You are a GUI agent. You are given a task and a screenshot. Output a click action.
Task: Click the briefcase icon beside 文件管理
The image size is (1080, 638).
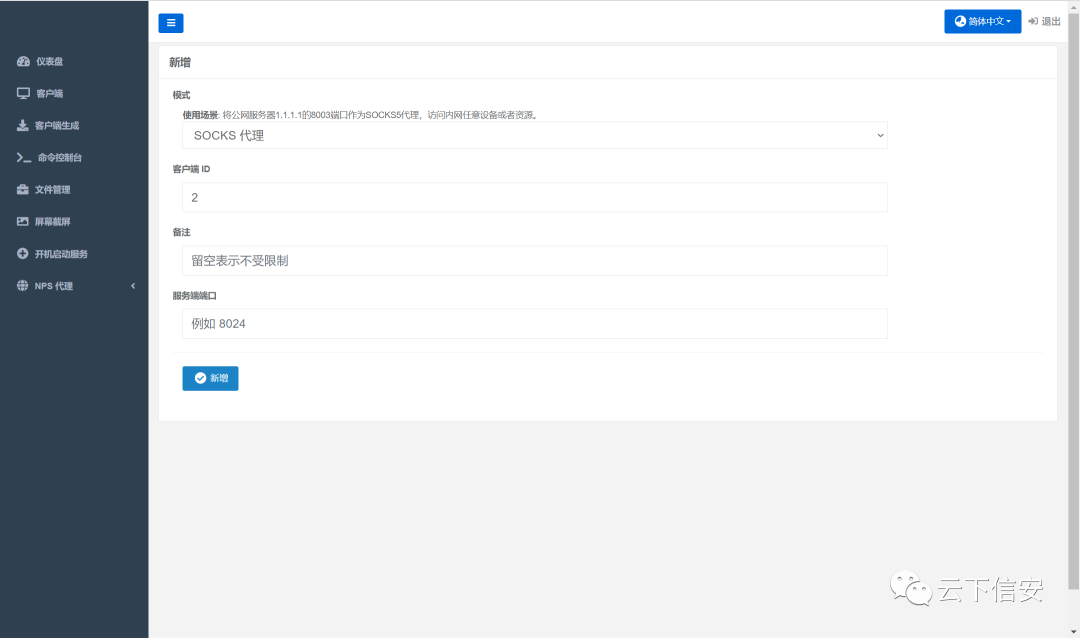point(23,189)
